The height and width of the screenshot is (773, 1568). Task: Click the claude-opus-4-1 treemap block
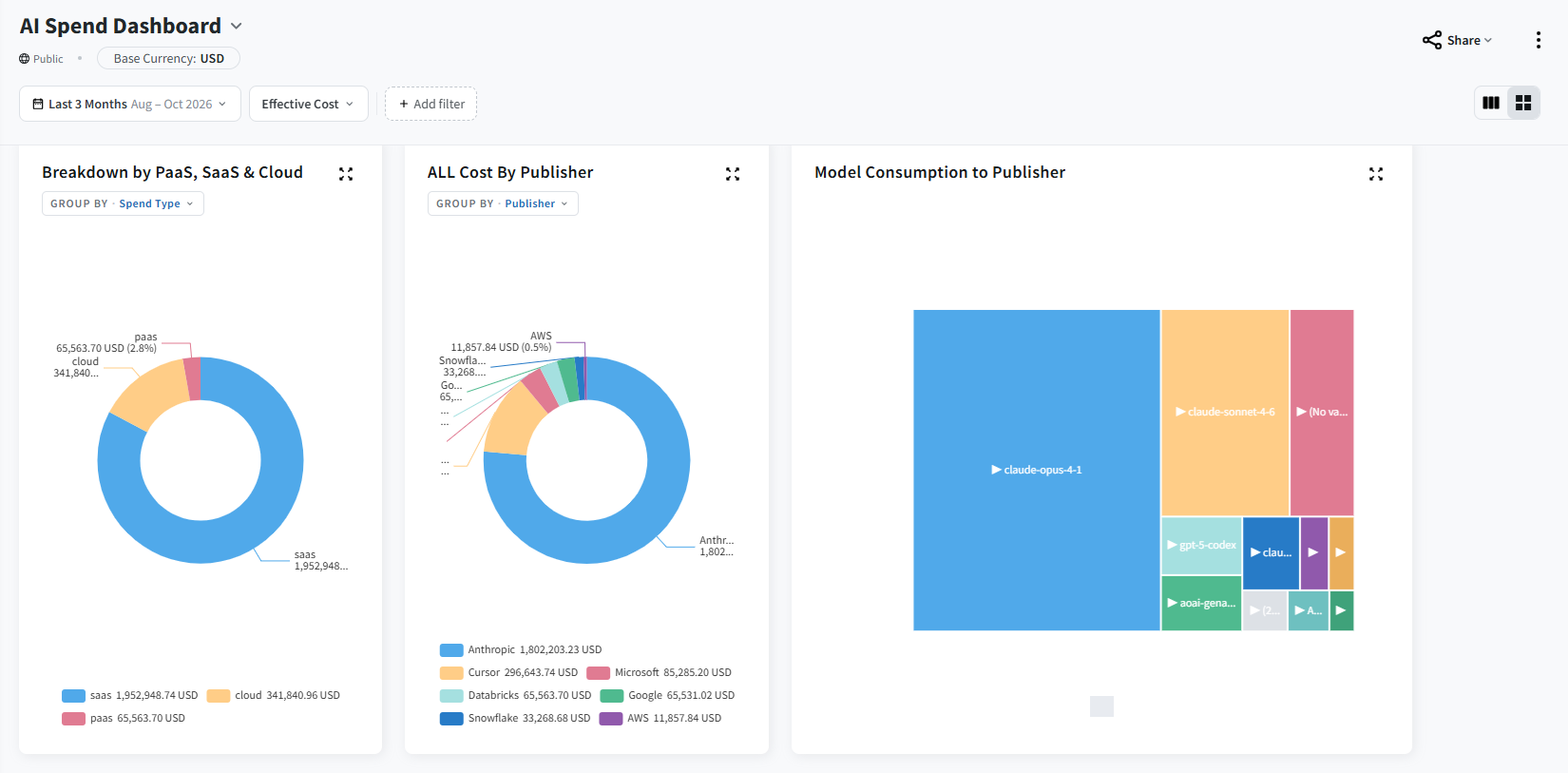[x=1036, y=470]
